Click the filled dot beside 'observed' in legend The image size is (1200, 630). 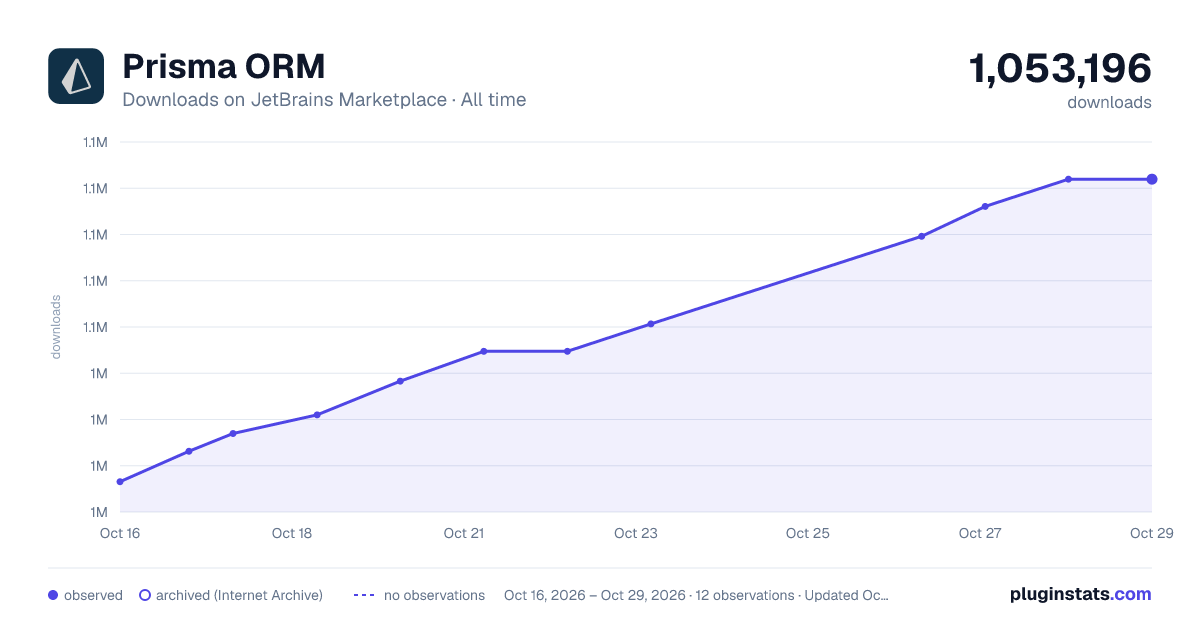pos(53,595)
